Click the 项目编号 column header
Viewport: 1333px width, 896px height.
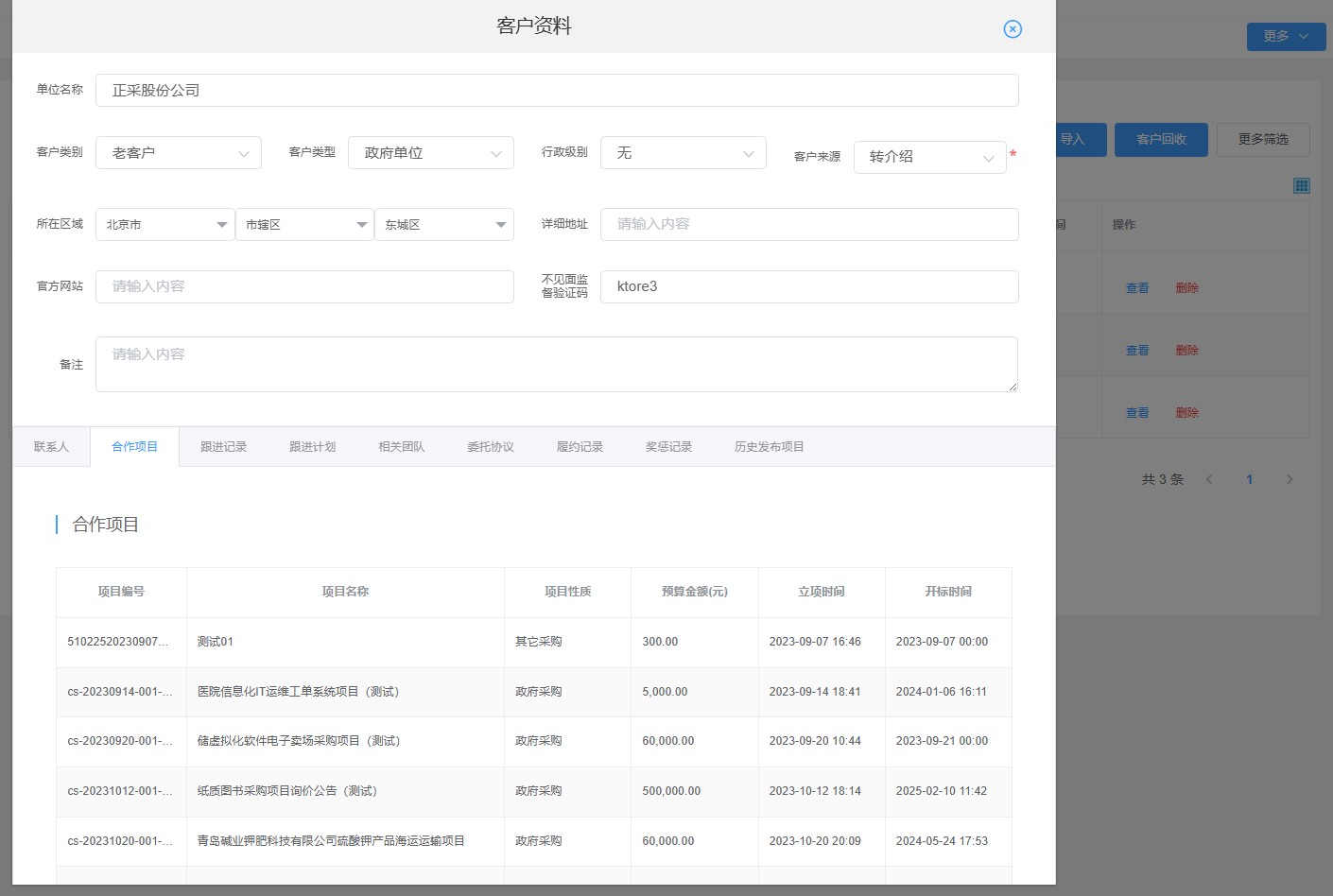[121, 592]
